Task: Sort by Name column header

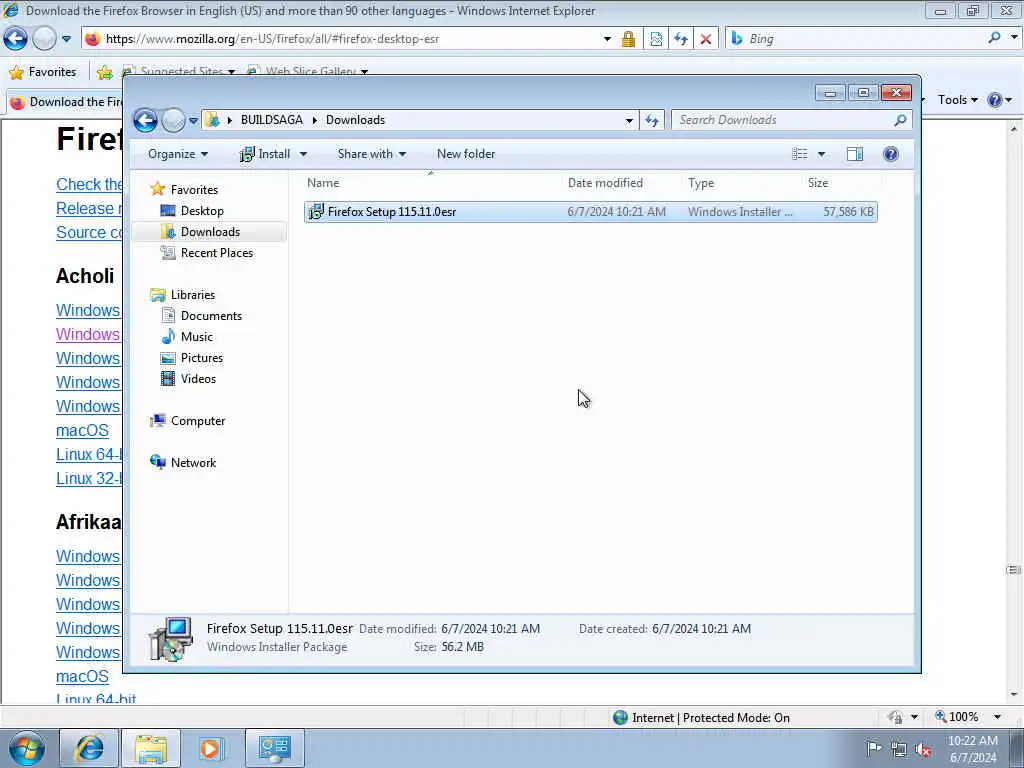Action: click(x=431, y=183)
